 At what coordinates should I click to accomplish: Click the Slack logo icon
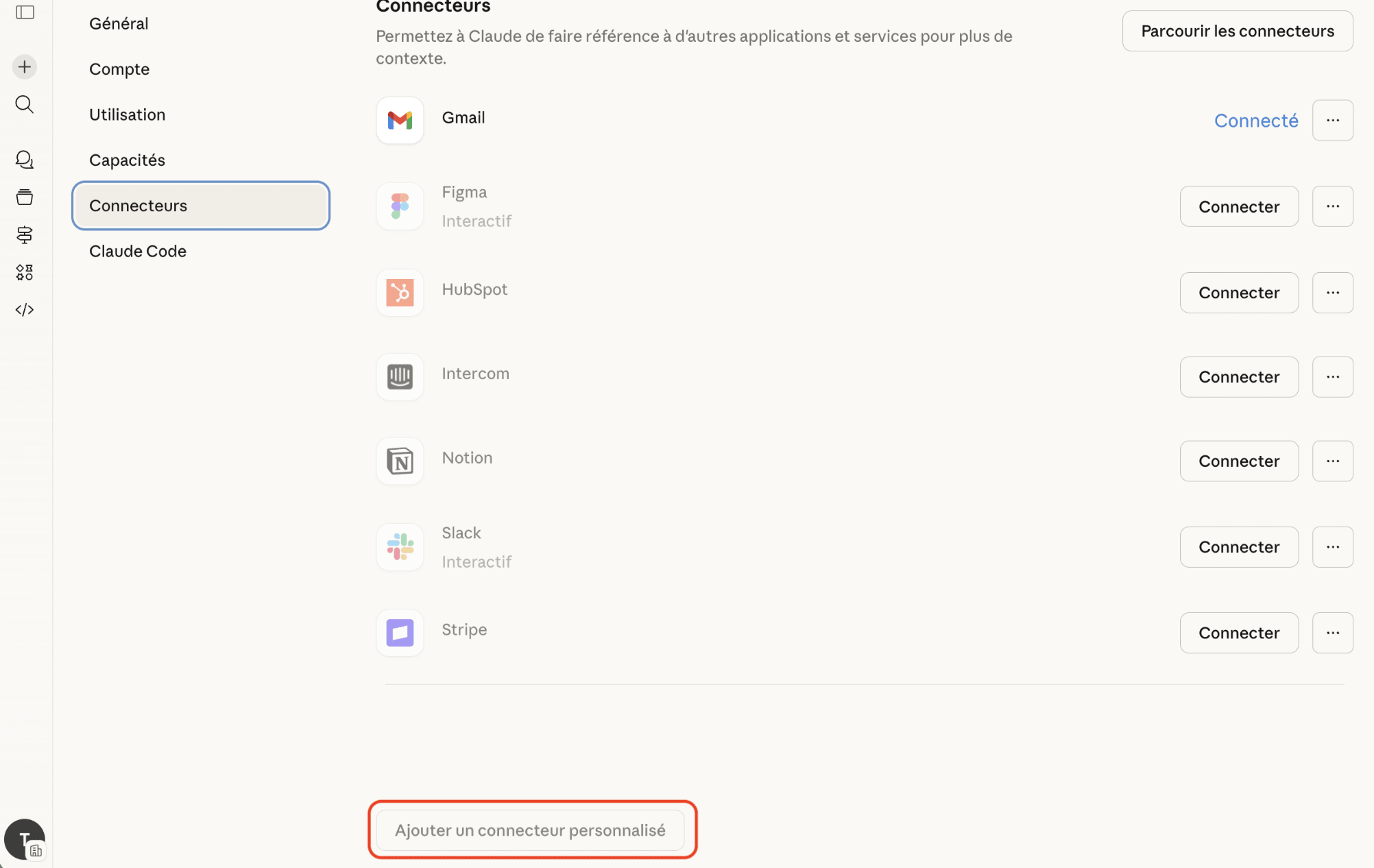[x=400, y=547]
